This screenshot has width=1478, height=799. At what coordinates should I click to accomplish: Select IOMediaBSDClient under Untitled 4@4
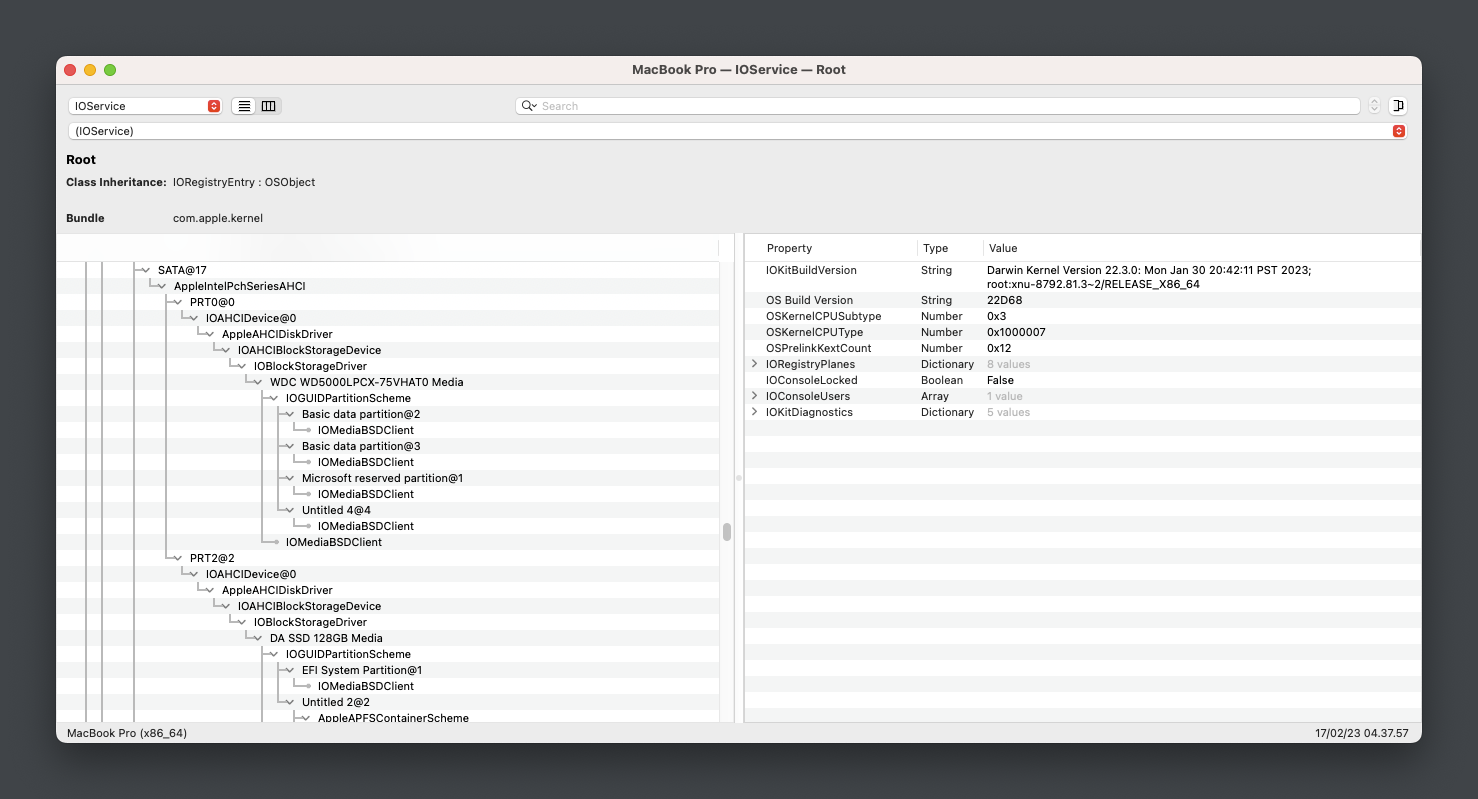pyautogui.click(x=366, y=526)
